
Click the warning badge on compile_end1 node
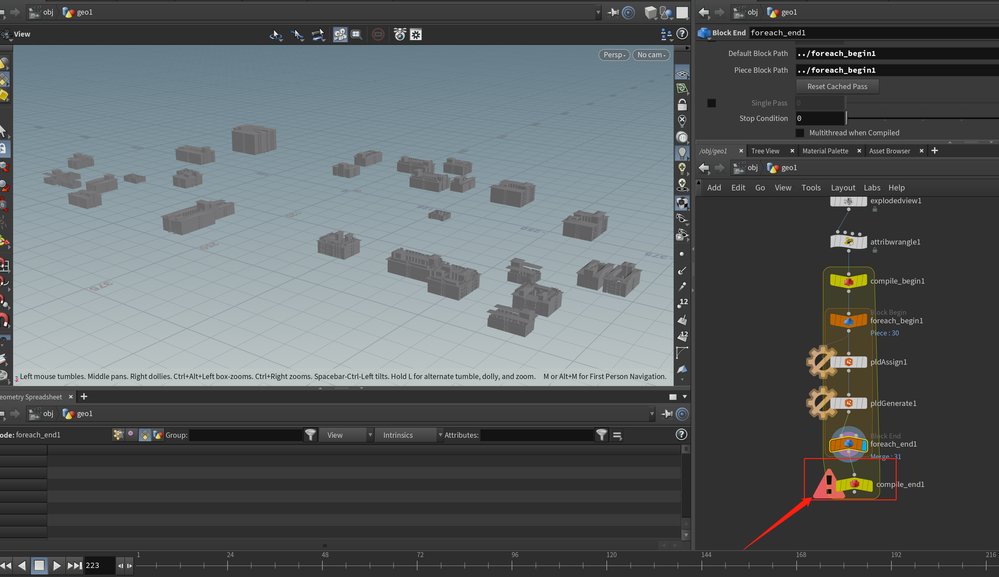pyautogui.click(x=829, y=485)
